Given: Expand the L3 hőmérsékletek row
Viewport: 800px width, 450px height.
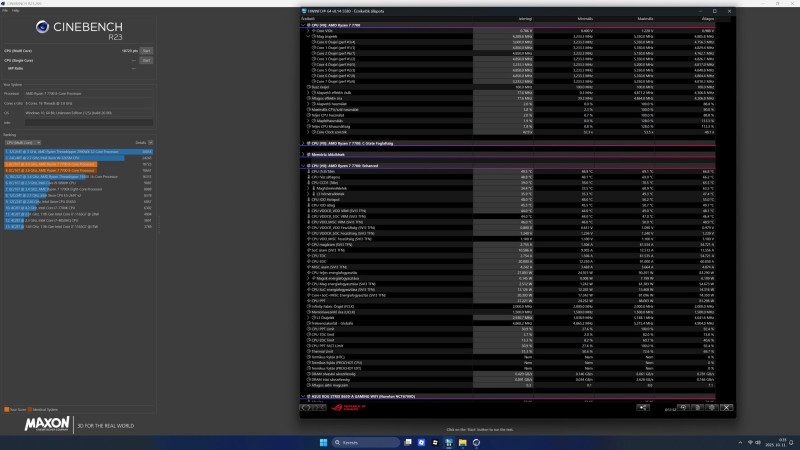Looking at the screenshot, I should click(308, 194).
